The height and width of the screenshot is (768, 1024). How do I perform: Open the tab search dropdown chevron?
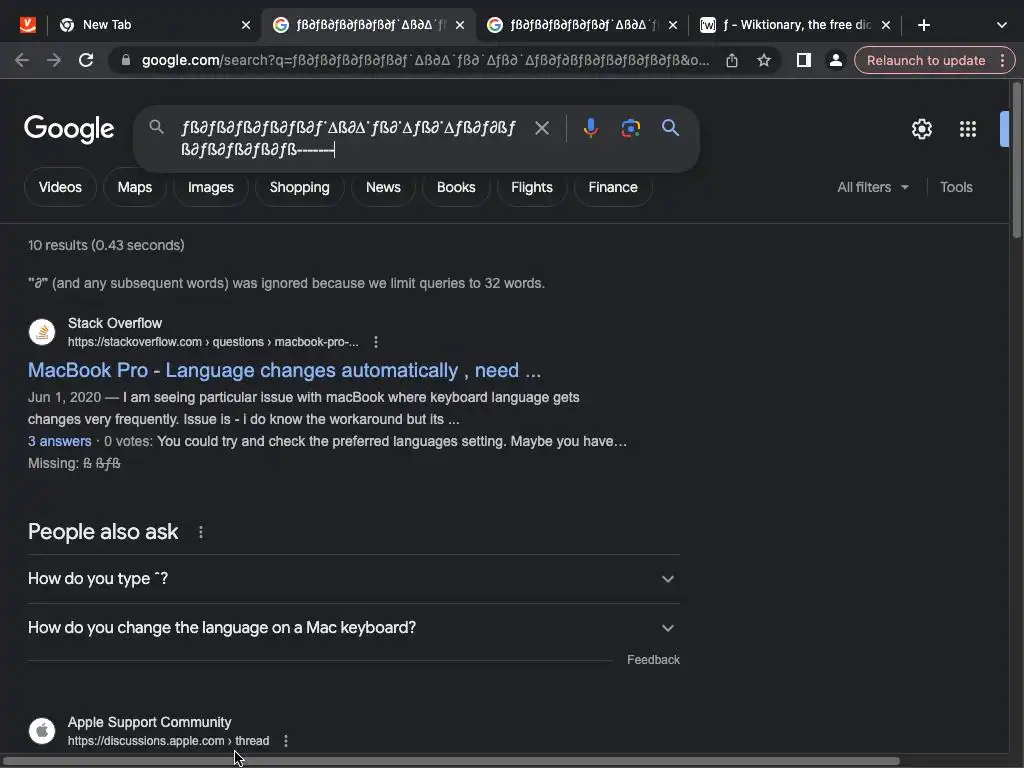coord(1002,25)
